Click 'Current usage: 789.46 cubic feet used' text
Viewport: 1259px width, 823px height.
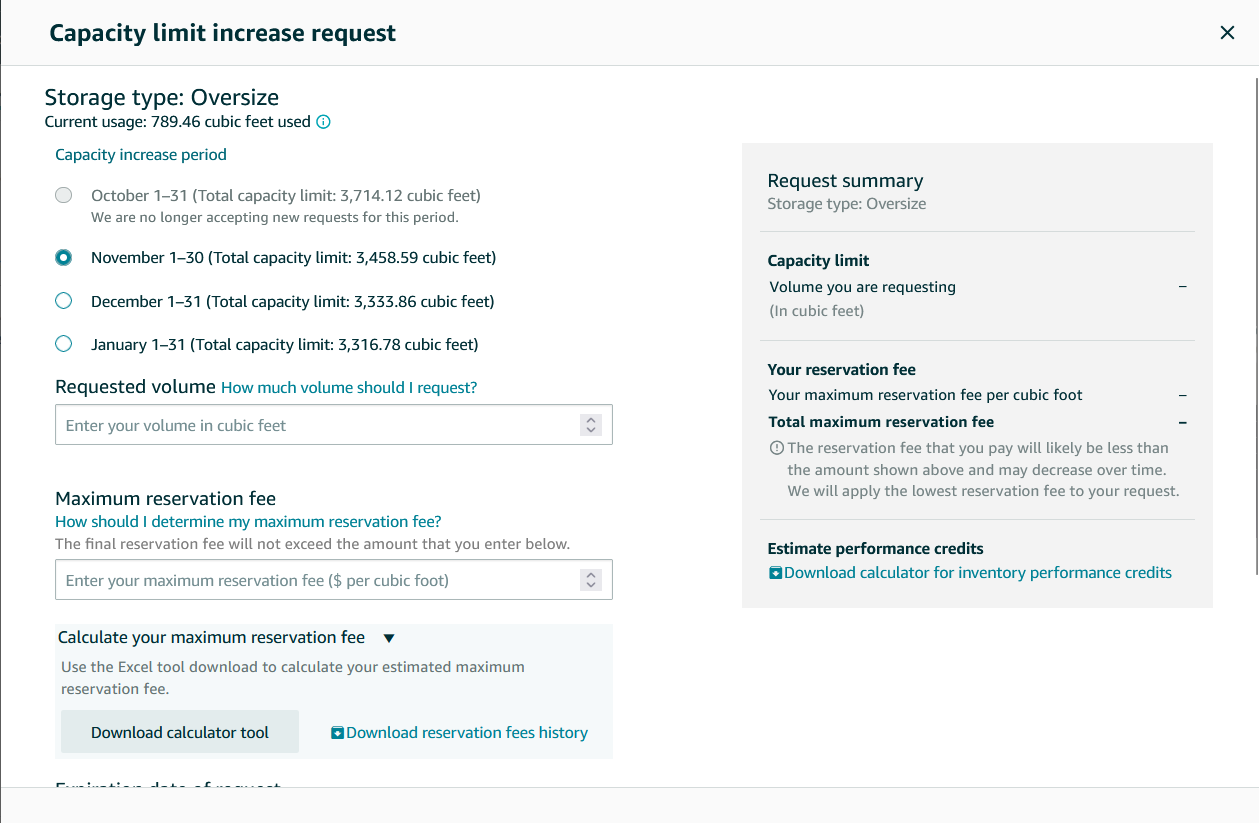coord(178,122)
